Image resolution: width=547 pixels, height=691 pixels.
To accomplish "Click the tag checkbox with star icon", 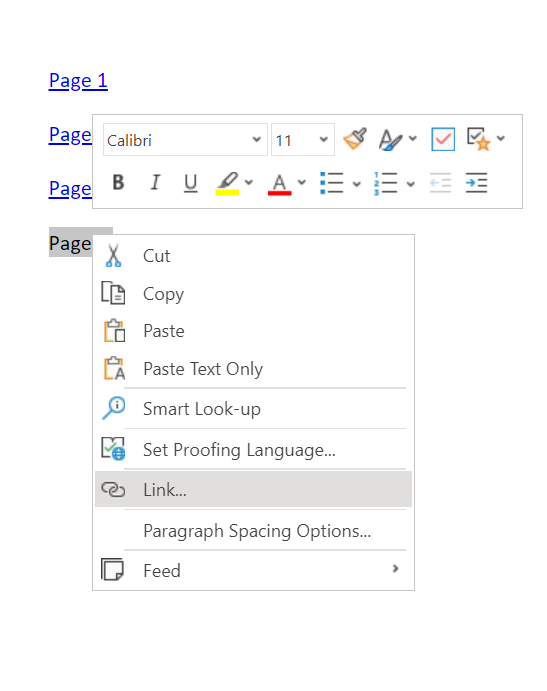I will [x=479, y=139].
